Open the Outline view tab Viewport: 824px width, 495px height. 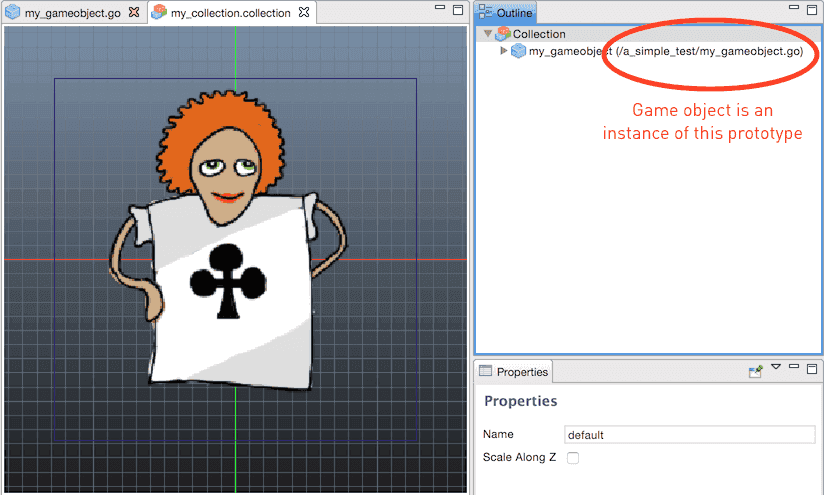click(506, 13)
